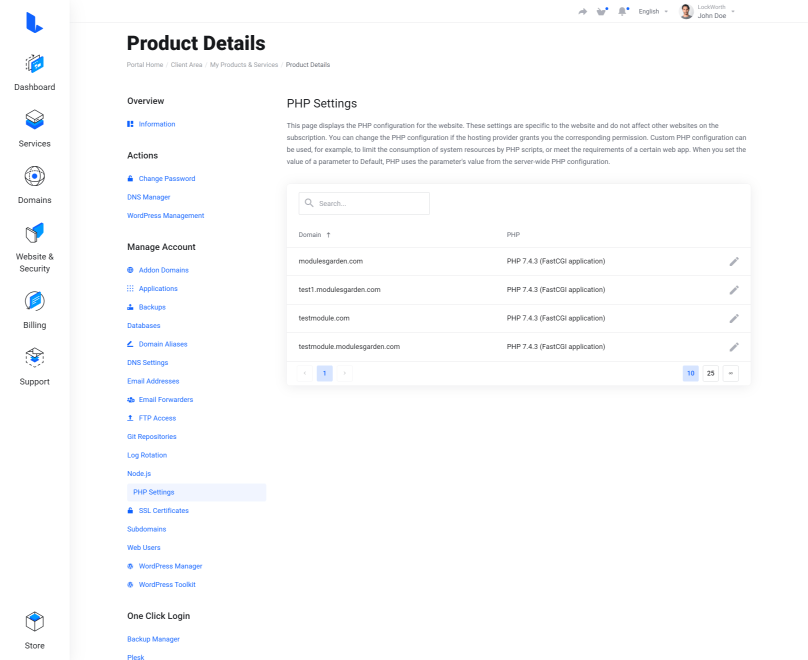Click the Information icon in Overview
Screen dimensions: 808x660
click(x=130, y=124)
